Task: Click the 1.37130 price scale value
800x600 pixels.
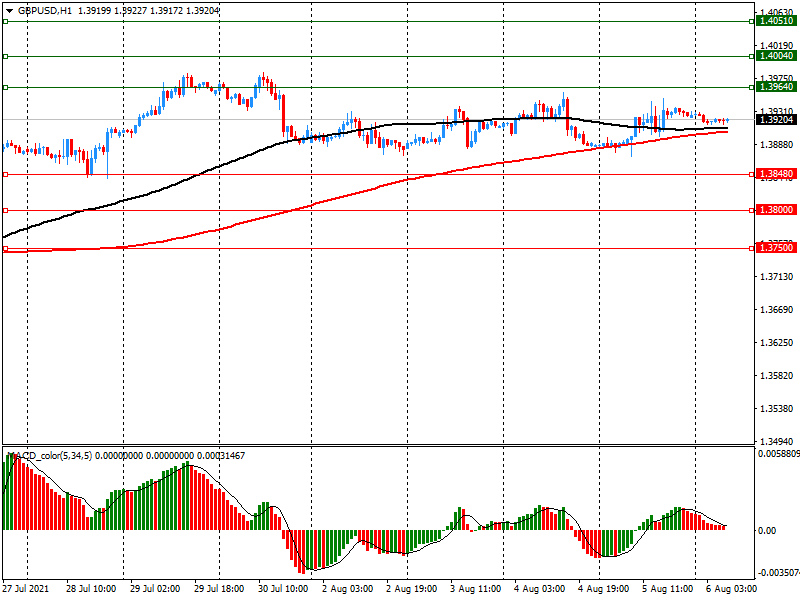Action: [x=777, y=277]
